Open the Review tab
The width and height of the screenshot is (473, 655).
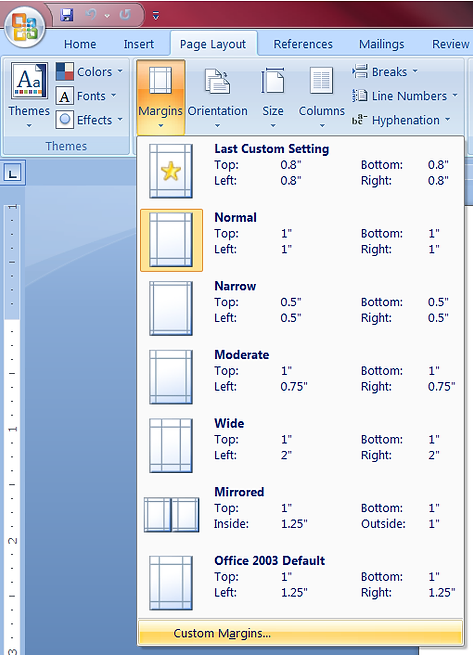click(450, 44)
